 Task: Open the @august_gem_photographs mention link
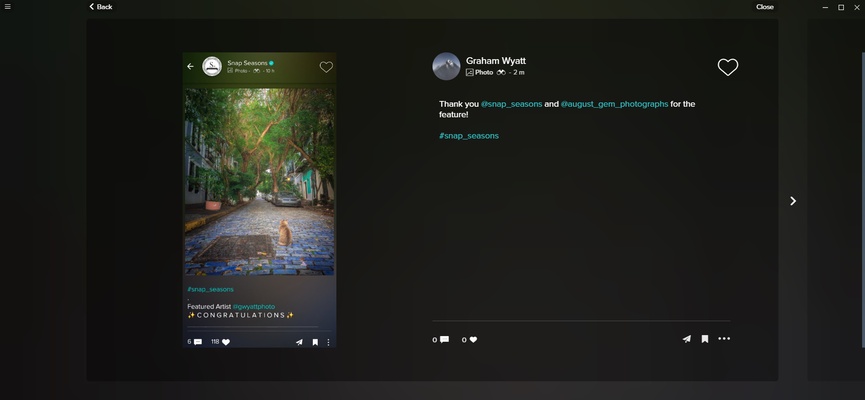click(x=614, y=104)
